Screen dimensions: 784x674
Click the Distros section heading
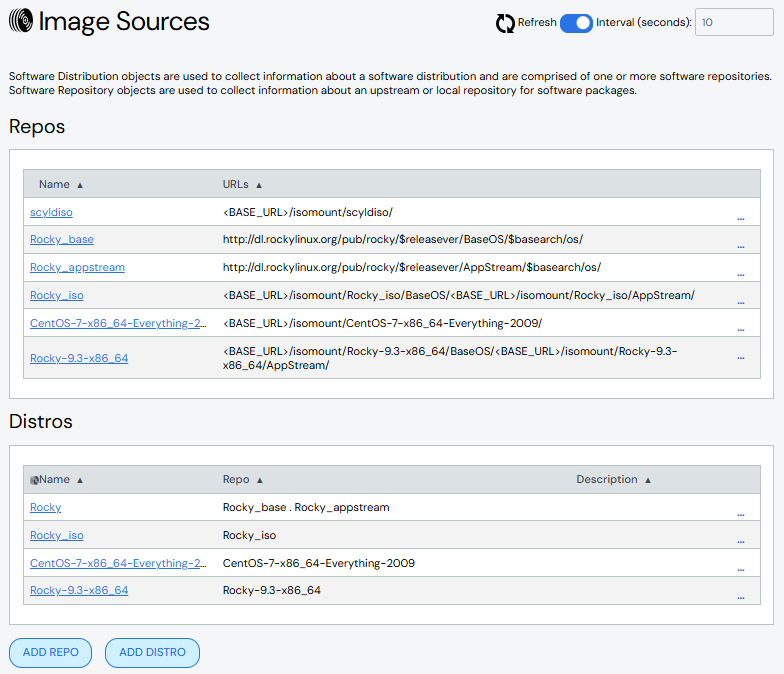(40, 422)
